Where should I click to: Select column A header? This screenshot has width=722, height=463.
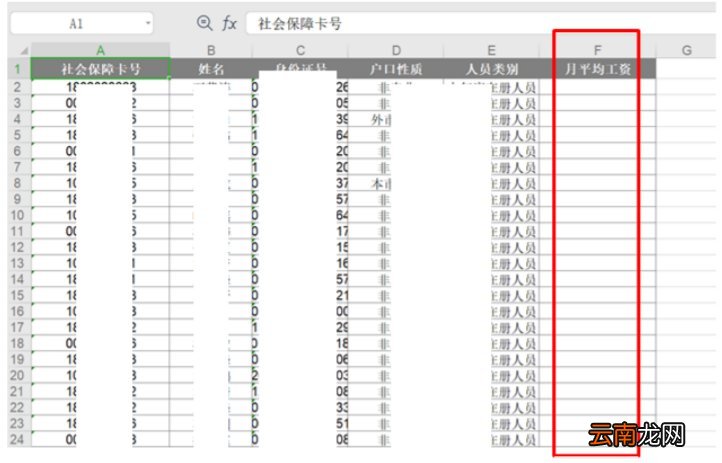coord(100,50)
